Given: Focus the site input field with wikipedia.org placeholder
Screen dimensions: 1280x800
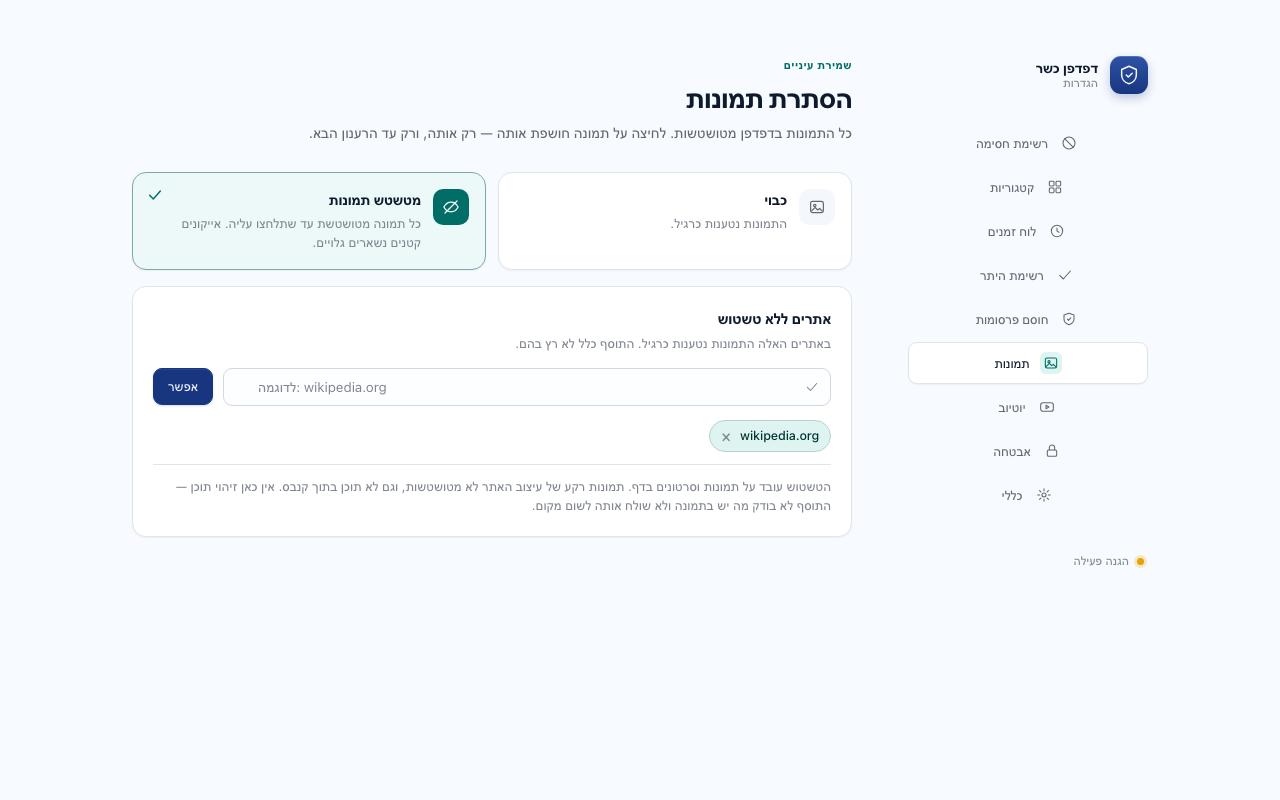Looking at the screenshot, I should [527, 387].
